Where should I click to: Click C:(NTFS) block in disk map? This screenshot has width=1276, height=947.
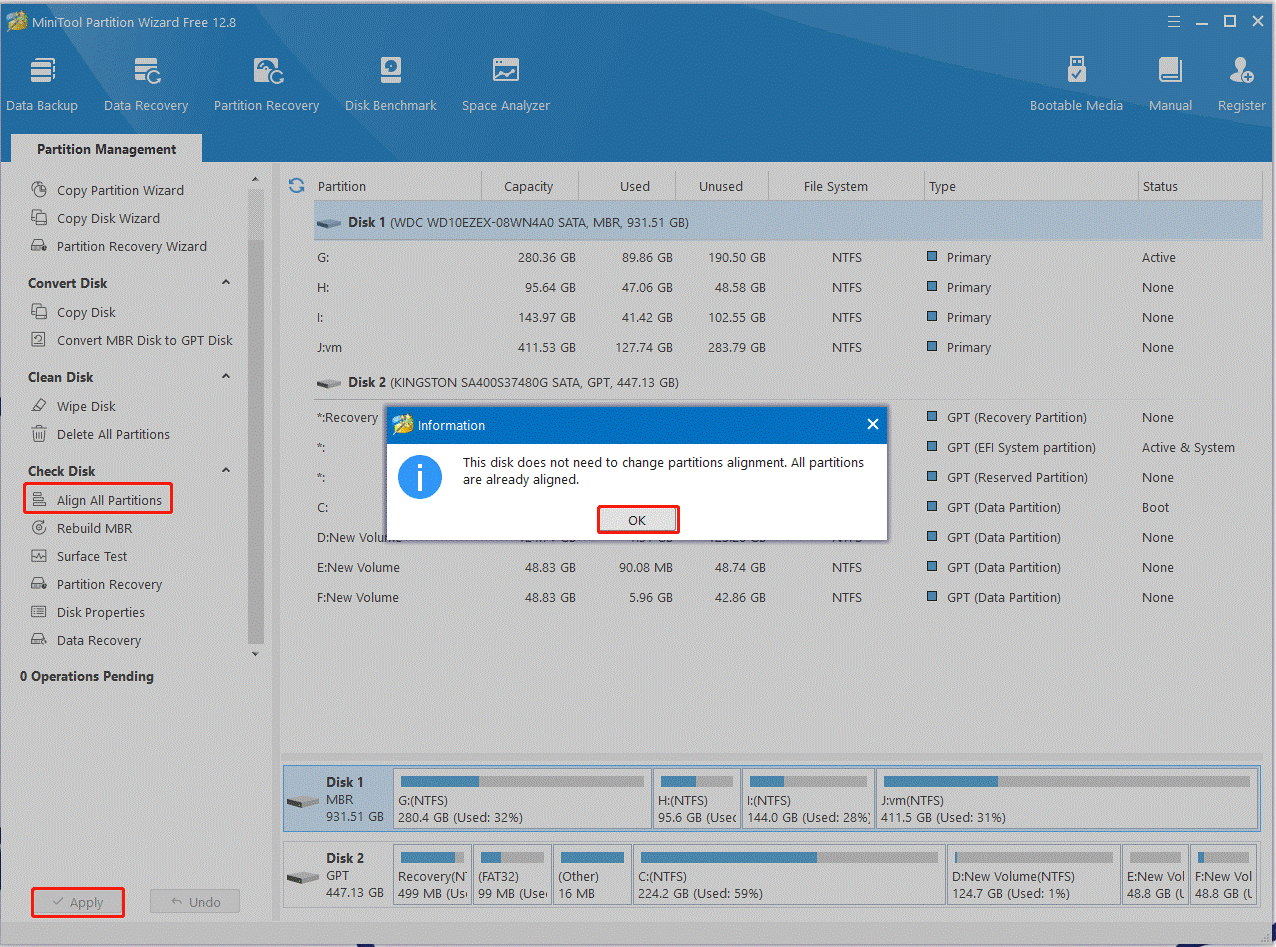[x=788, y=875]
